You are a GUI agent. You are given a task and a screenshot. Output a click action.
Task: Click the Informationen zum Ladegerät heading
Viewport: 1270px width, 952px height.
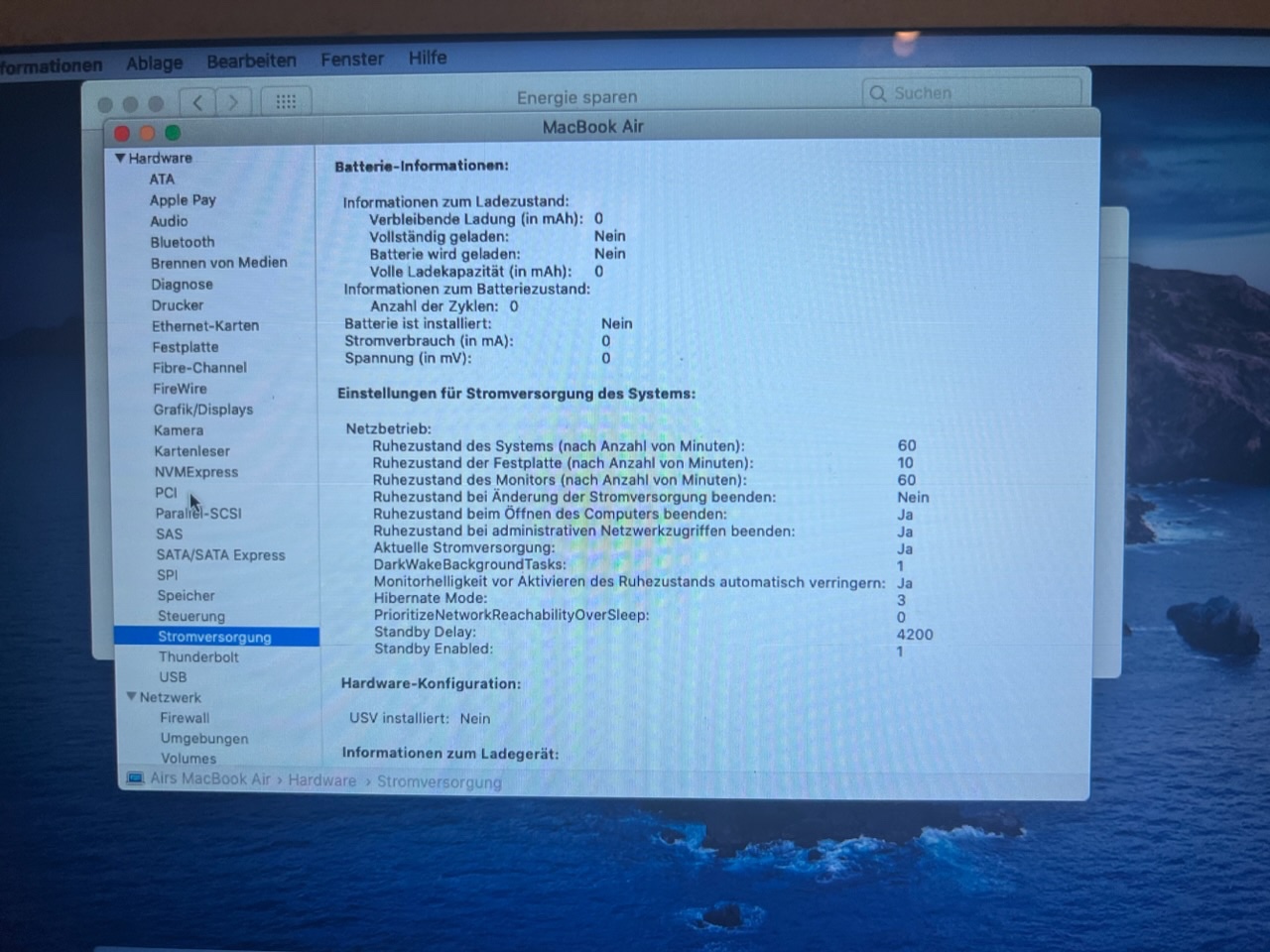tap(450, 754)
